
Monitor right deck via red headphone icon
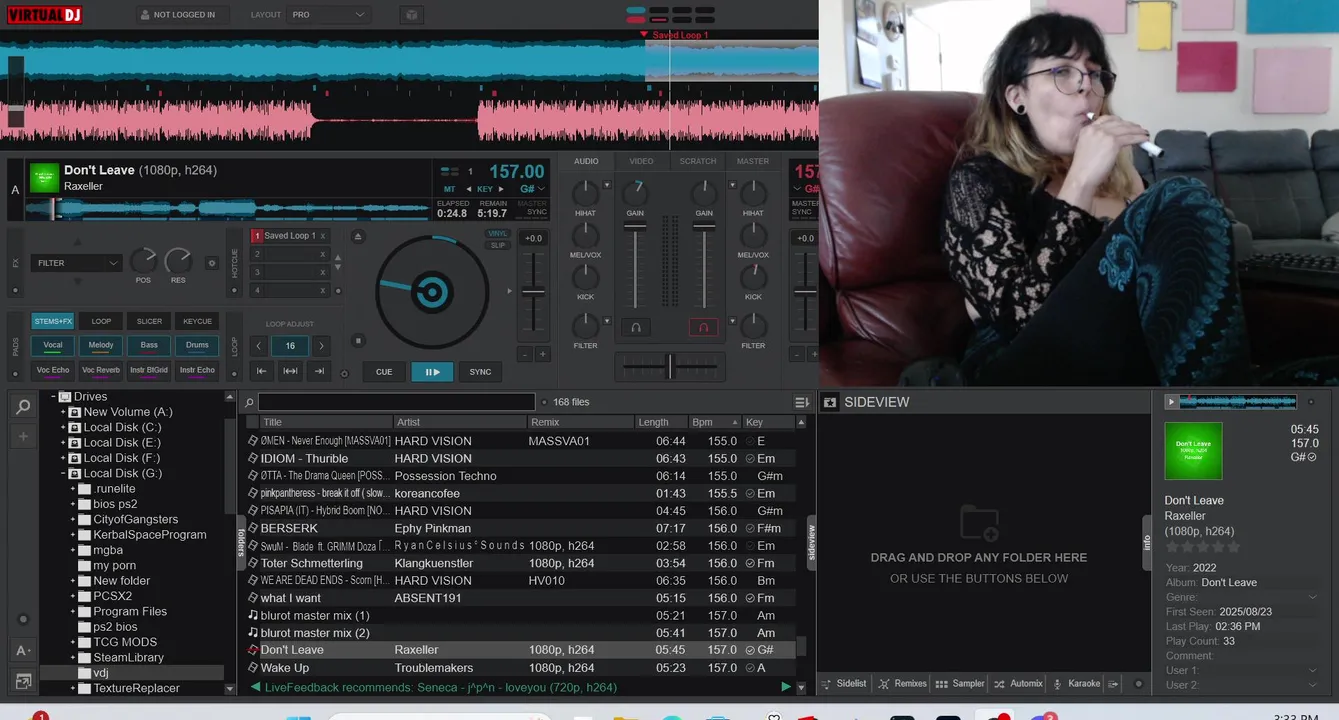click(703, 327)
